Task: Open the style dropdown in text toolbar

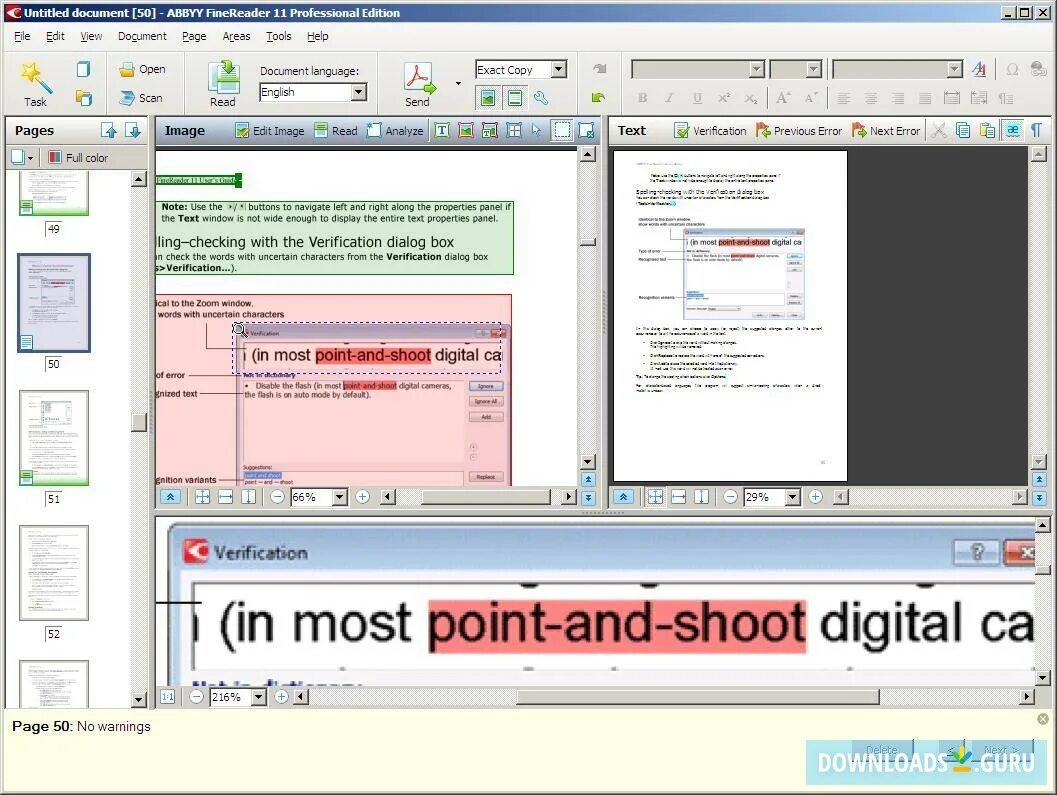Action: [x=955, y=69]
